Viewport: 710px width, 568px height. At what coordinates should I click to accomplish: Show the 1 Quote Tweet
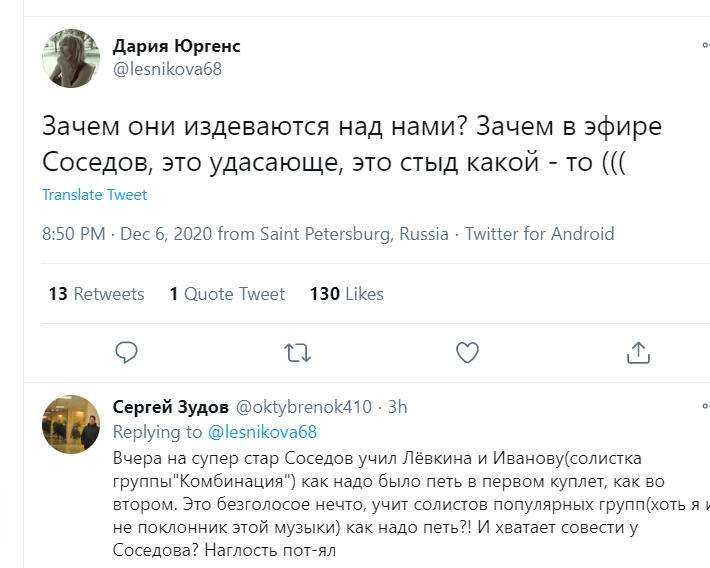(x=227, y=294)
